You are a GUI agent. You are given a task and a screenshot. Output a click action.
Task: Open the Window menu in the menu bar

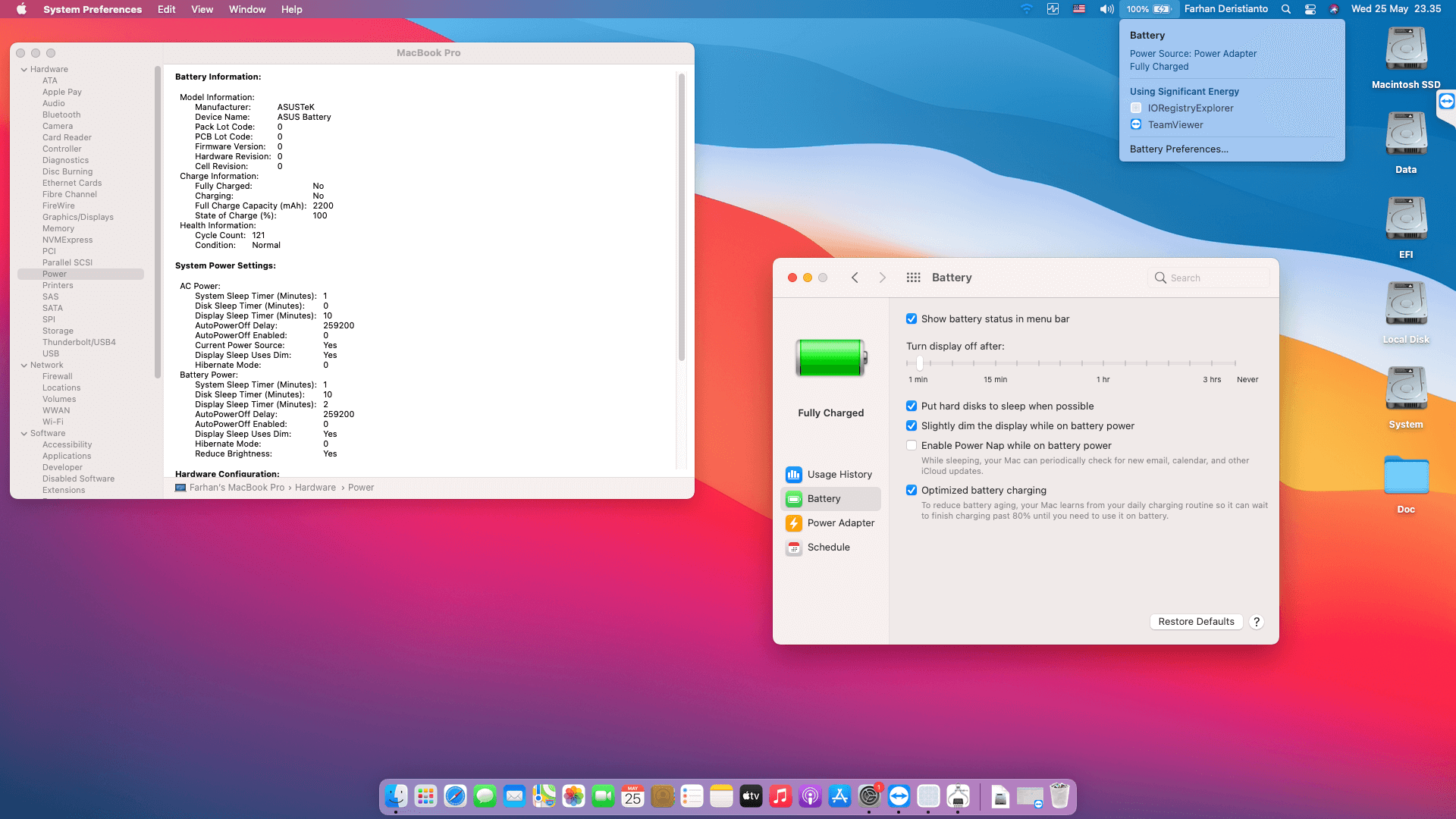(246, 9)
